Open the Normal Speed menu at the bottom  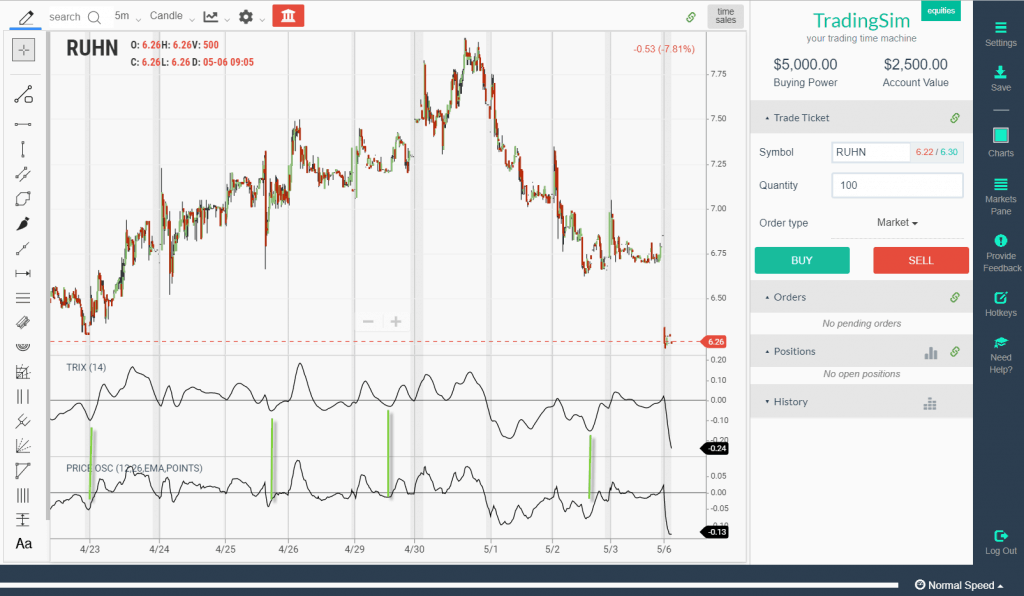pos(958,584)
